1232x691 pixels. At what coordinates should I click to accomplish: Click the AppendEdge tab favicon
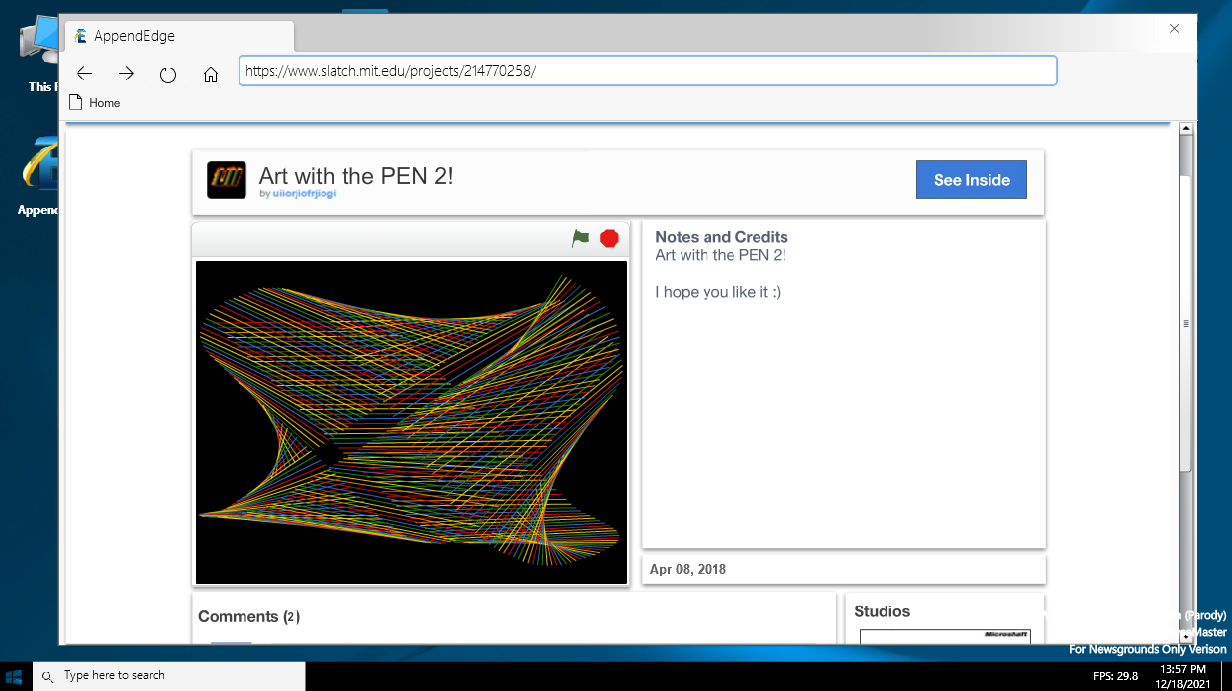tap(81, 36)
